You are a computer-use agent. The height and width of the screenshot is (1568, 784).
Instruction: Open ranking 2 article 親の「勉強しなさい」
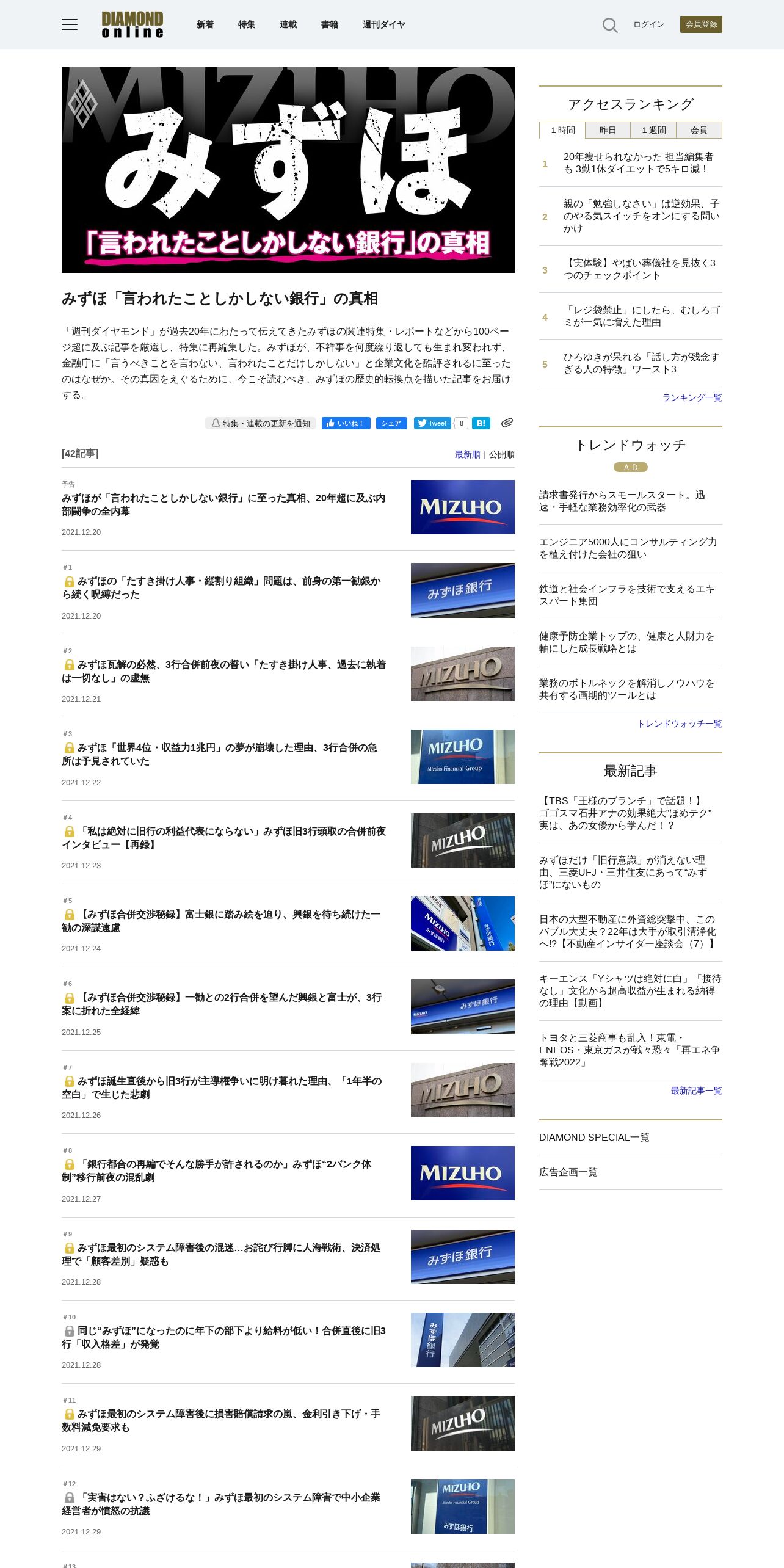[641, 216]
